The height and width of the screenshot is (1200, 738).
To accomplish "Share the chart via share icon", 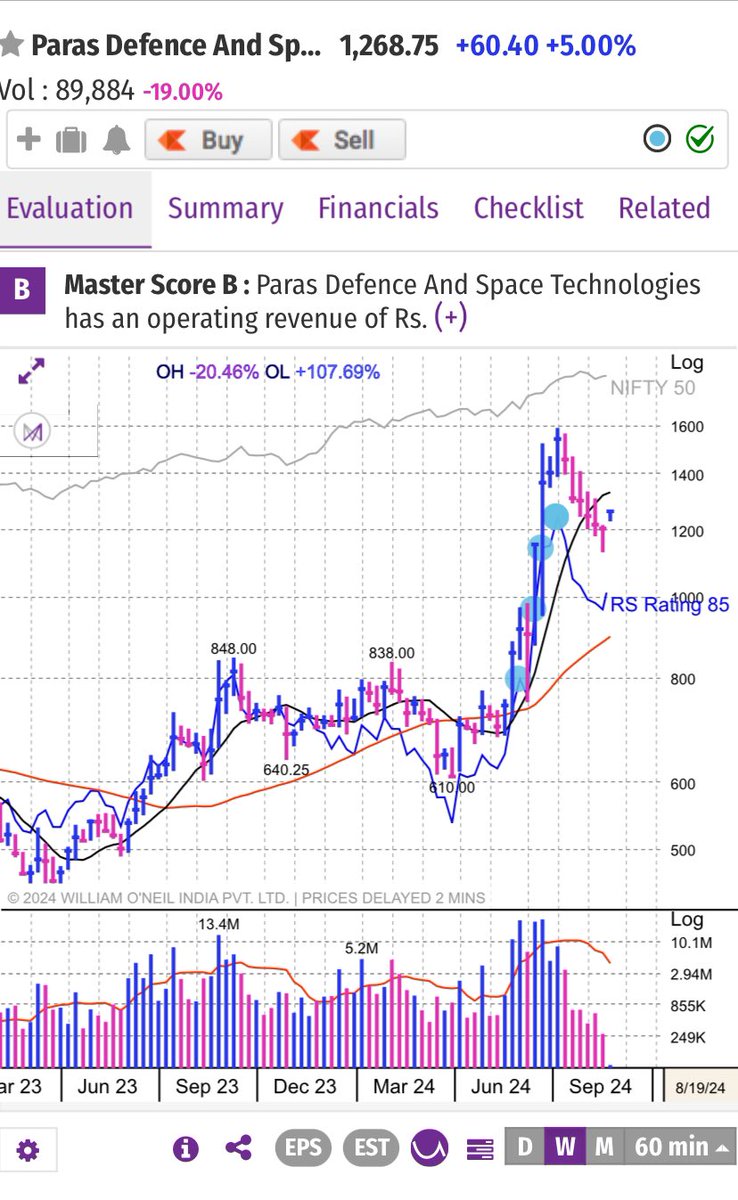I will coord(238,1148).
